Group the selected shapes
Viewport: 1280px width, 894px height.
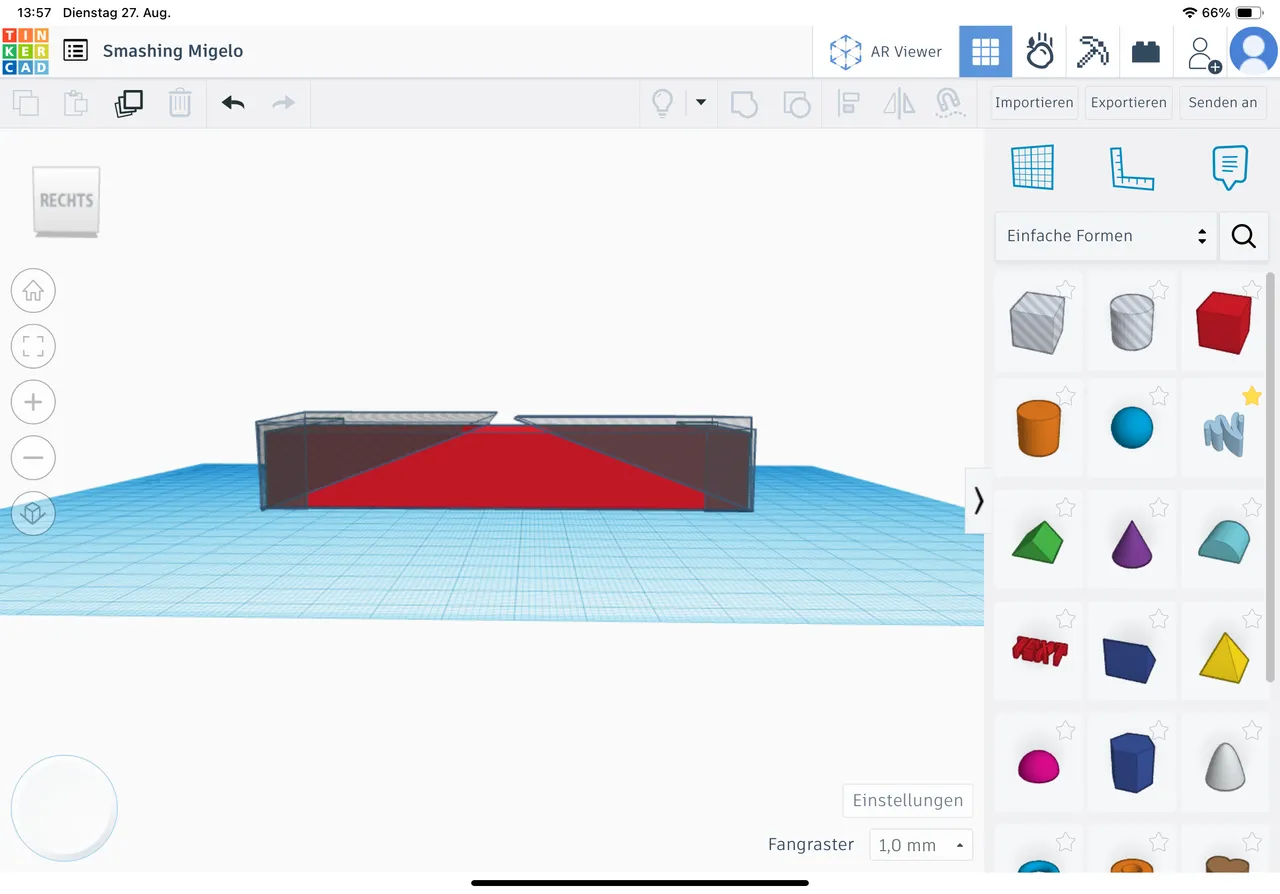tap(744, 103)
